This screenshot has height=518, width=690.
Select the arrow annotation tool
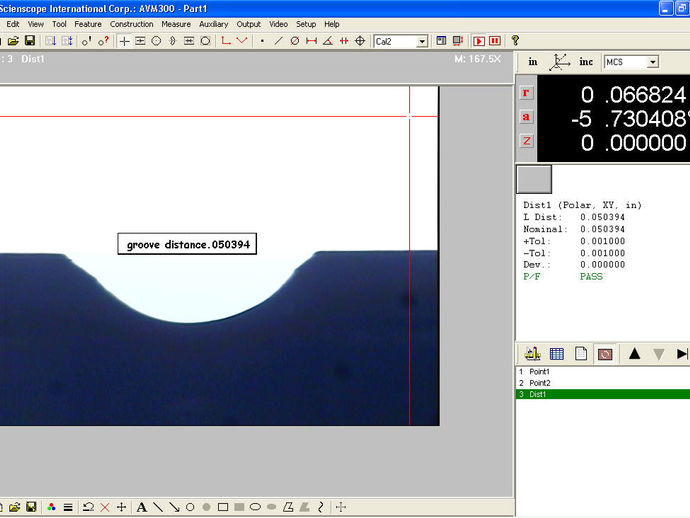pyautogui.click(x=174, y=507)
